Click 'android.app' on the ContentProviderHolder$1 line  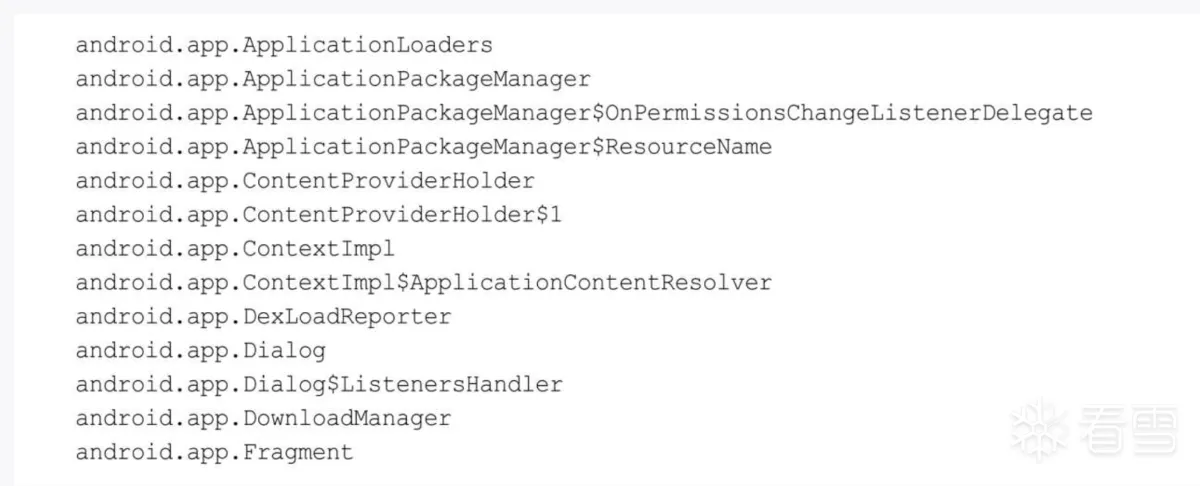(x=152, y=215)
